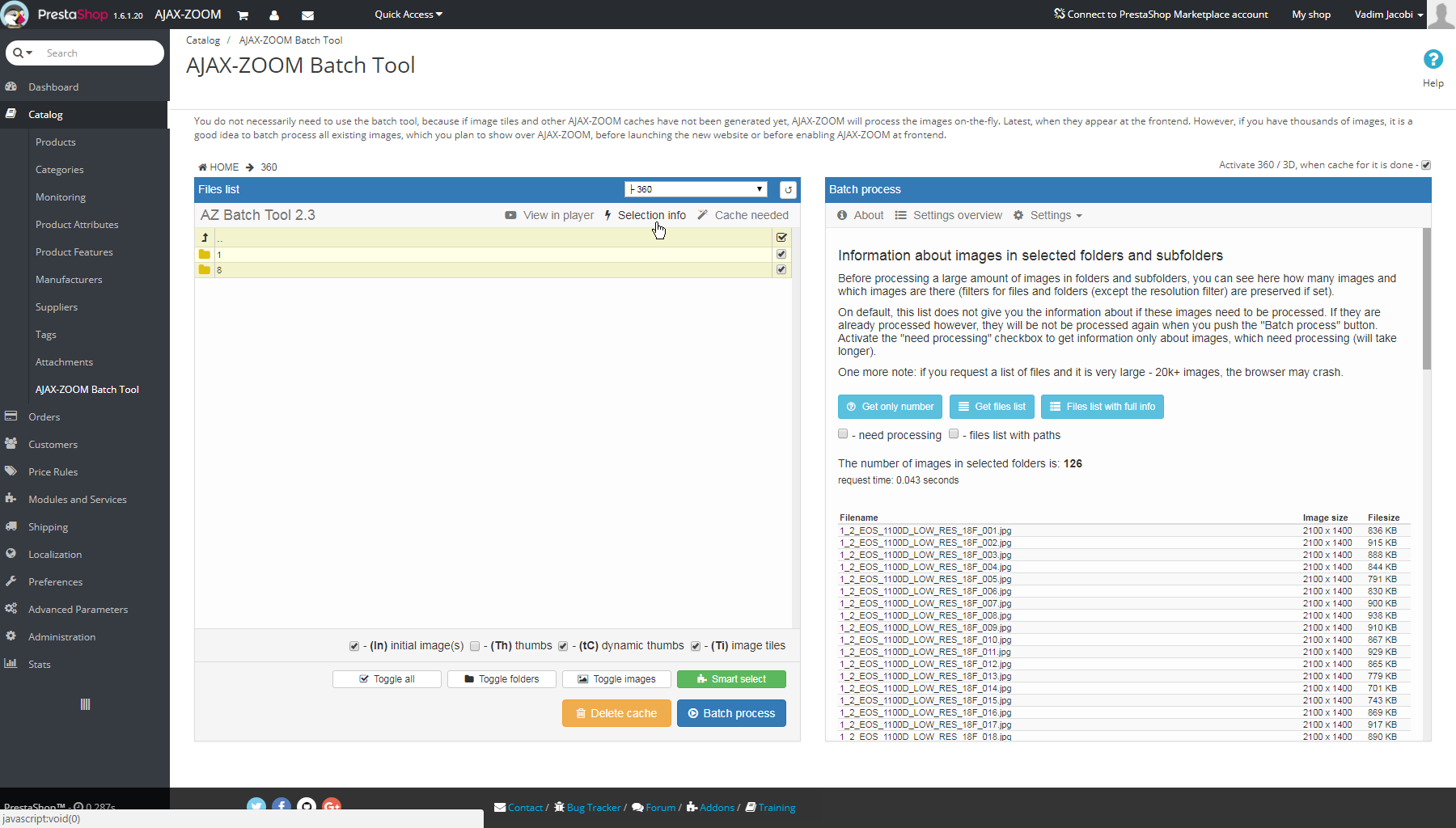Click 'Delete cache' button
Image resolution: width=1456 pixels, height=828 pixels.
pyautogui.click(x=616, y=713)
